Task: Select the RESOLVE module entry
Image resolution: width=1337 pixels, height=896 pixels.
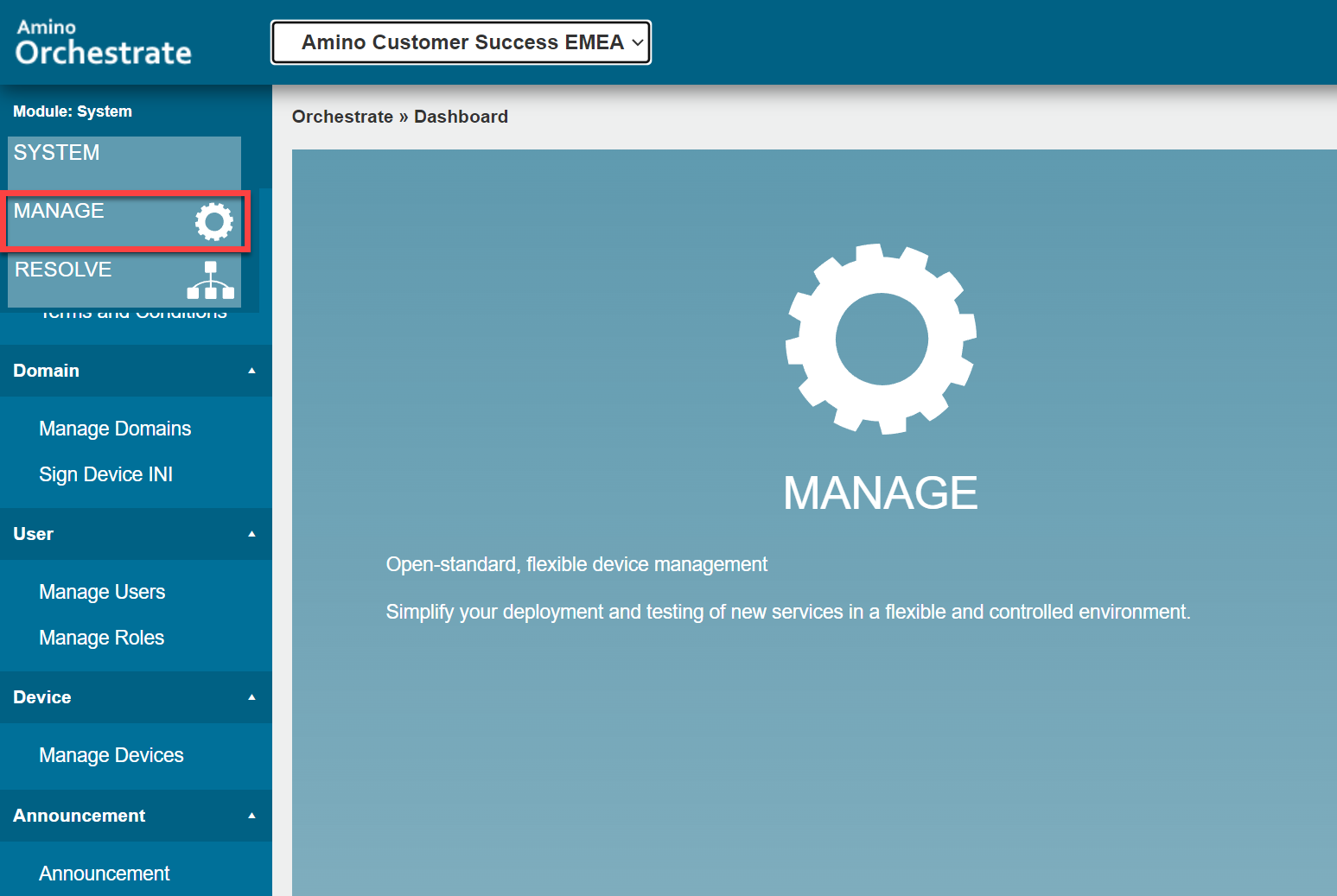Action: tap(124, 280)
